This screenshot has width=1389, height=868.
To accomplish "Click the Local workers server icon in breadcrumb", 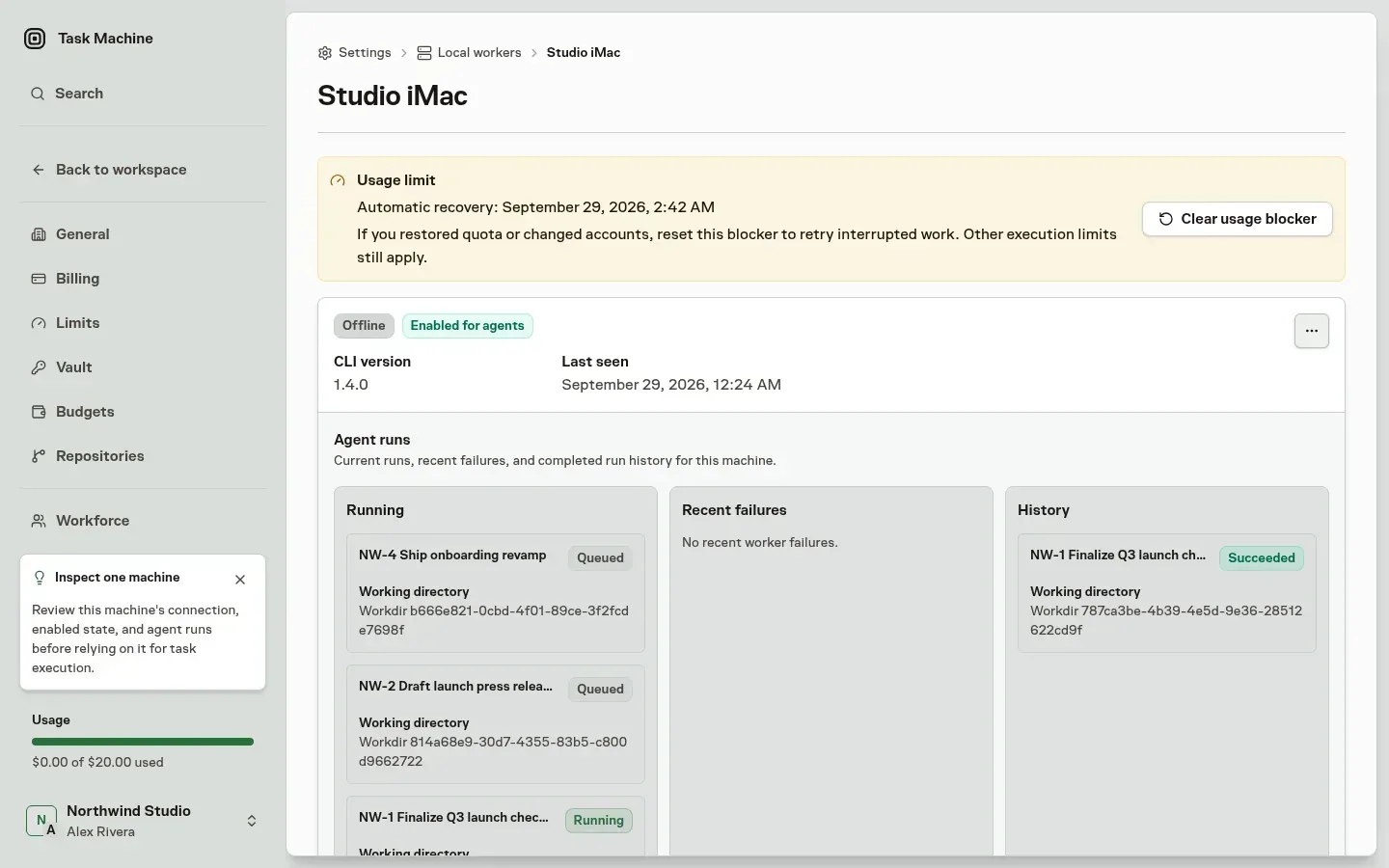I will click(423, 53).
